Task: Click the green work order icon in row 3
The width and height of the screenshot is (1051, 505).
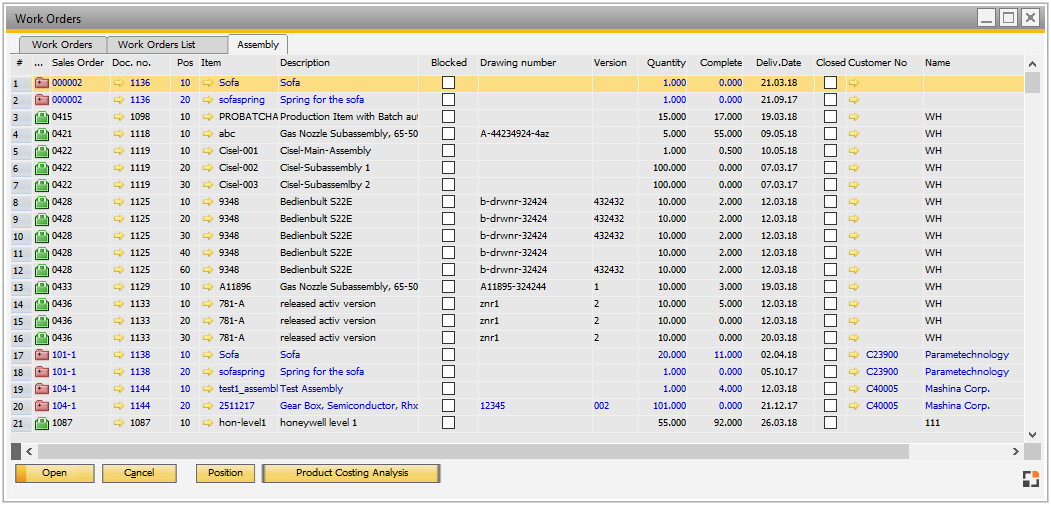Action: pyautogui.click(x=41, y=117)
